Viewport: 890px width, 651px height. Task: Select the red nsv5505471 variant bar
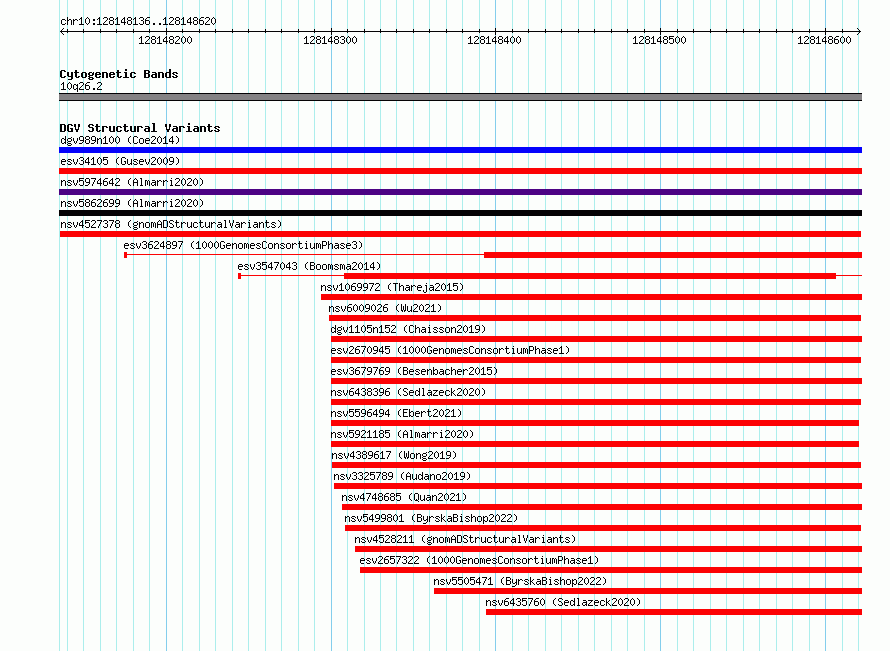[648, 591]
